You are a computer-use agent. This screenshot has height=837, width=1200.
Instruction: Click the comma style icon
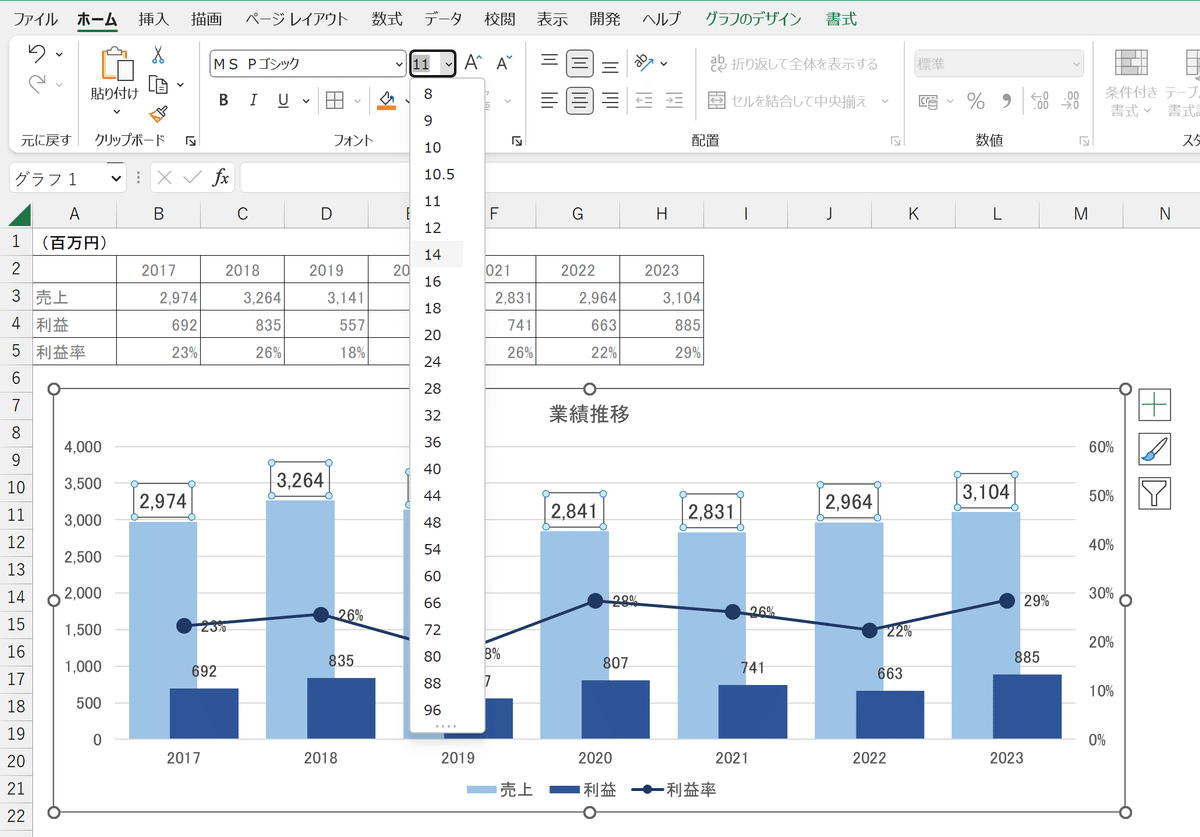pos(1006,101)
